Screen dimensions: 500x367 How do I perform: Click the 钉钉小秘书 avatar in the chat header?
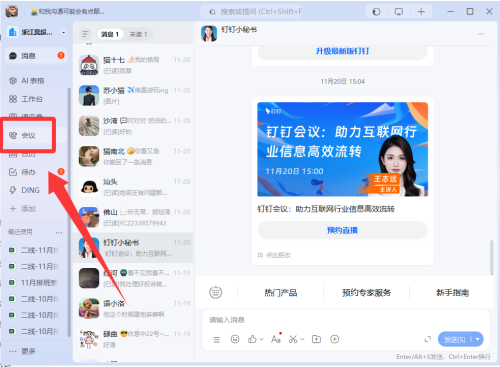(209, 34)
